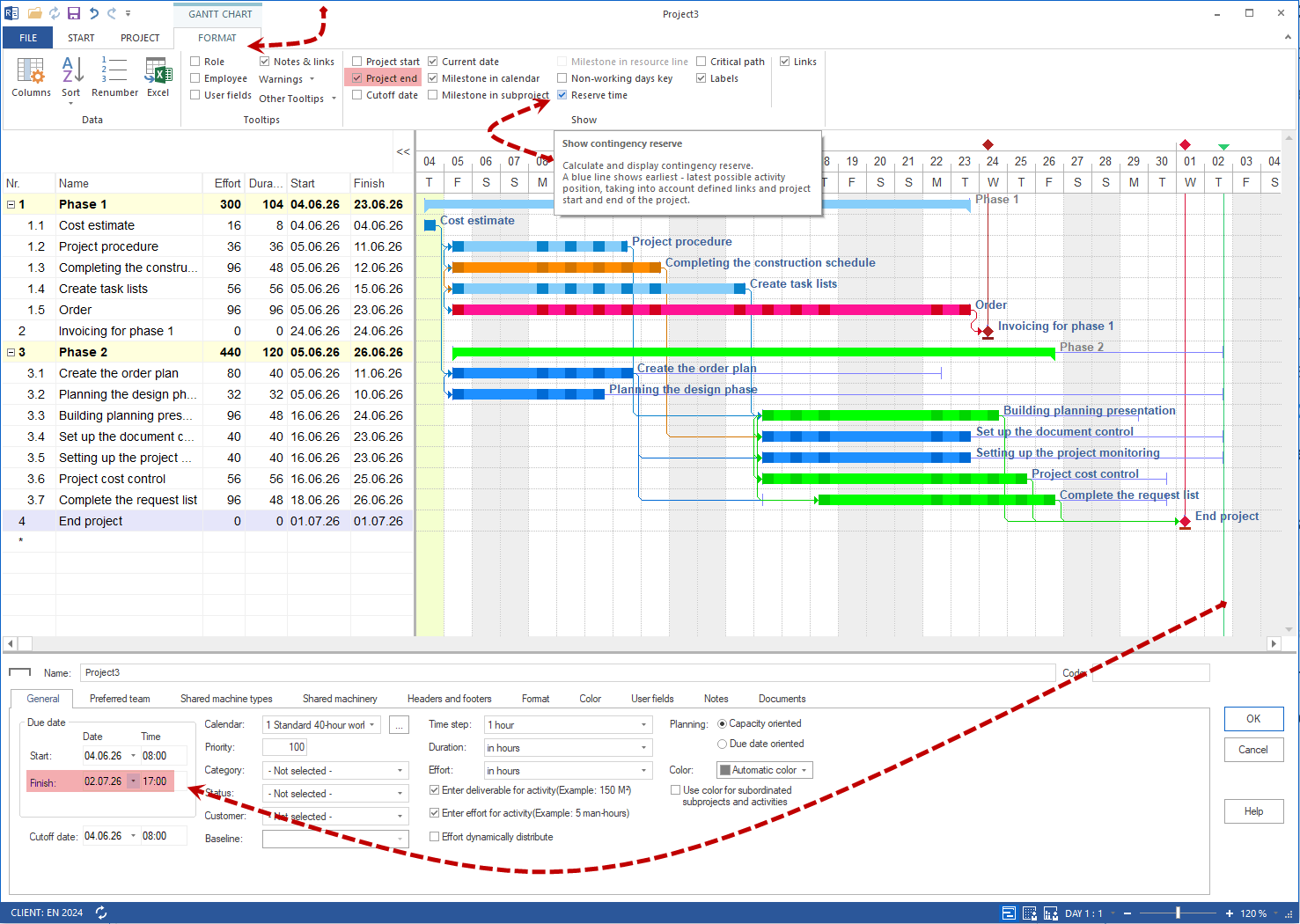Open the Columns settings tool

pyautogui.click(x=31, y=77)
